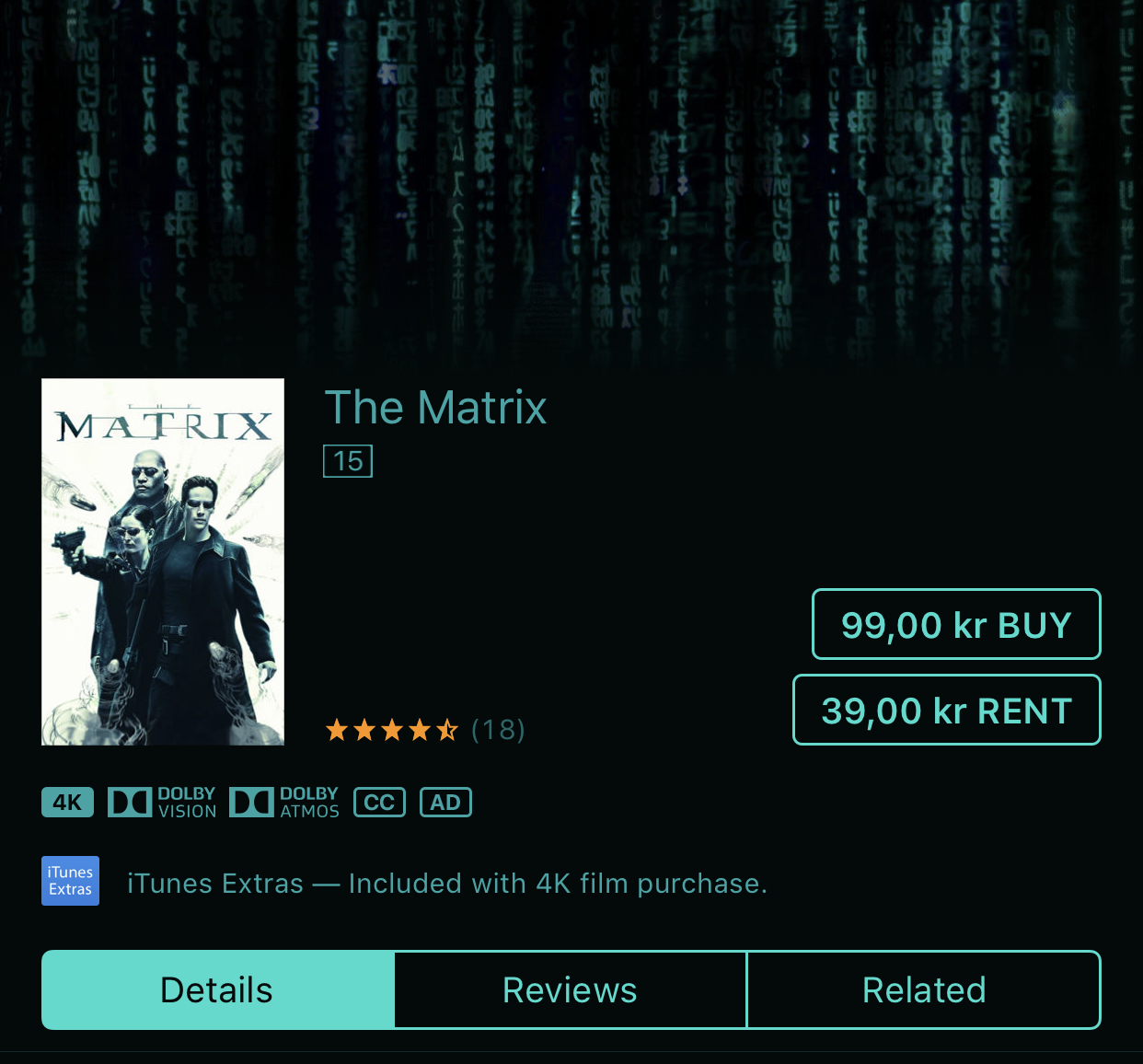
Task: Click the blue iTunes Extras icon
Action: (x=70, y=881)
